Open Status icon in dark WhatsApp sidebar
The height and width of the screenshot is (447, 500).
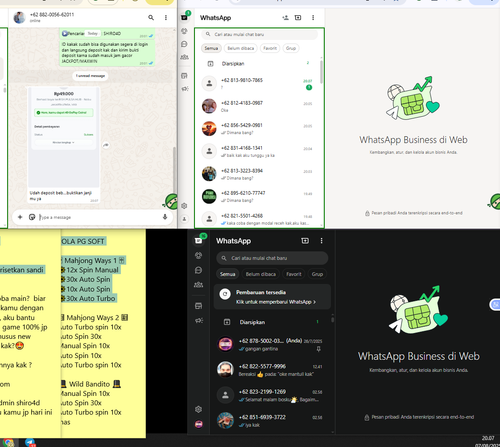(x=199, y=255)
